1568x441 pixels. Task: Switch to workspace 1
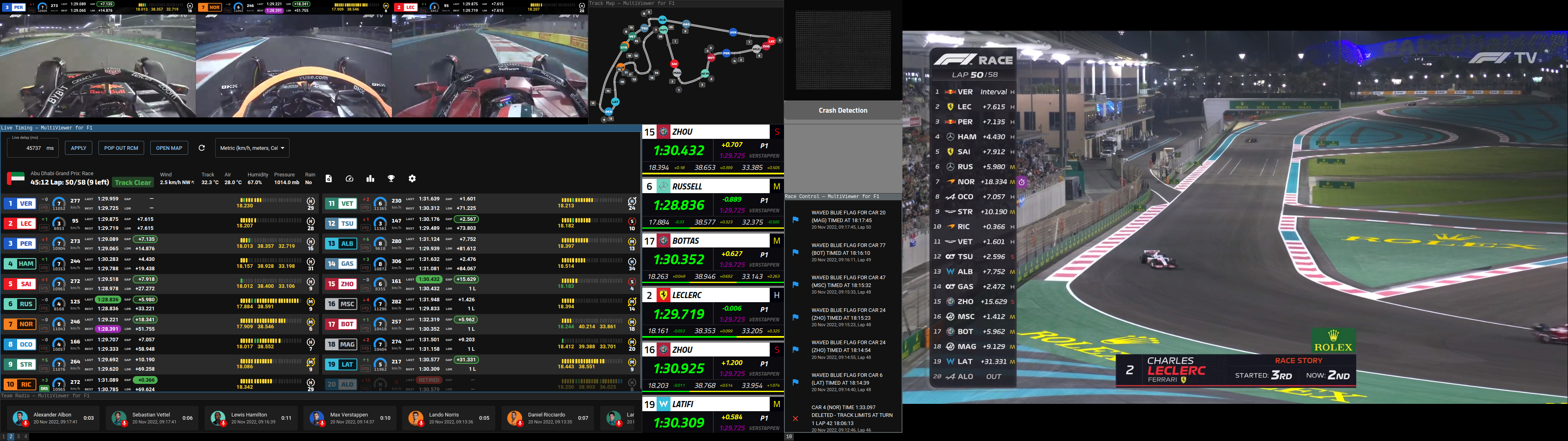point(4,437)
